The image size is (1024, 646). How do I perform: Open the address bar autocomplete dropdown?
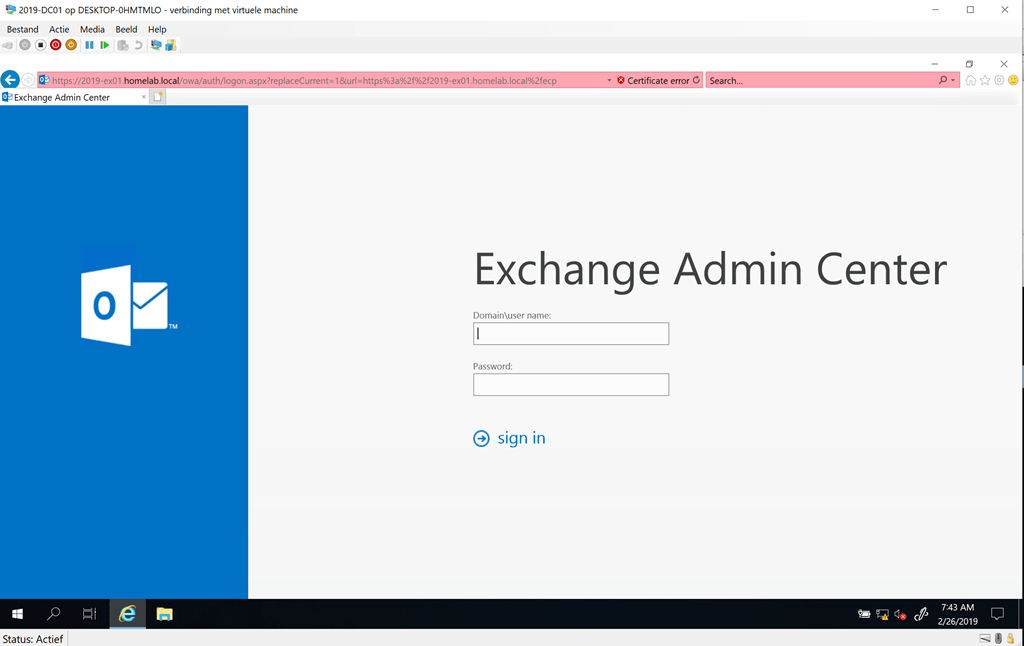pos(609,80)
